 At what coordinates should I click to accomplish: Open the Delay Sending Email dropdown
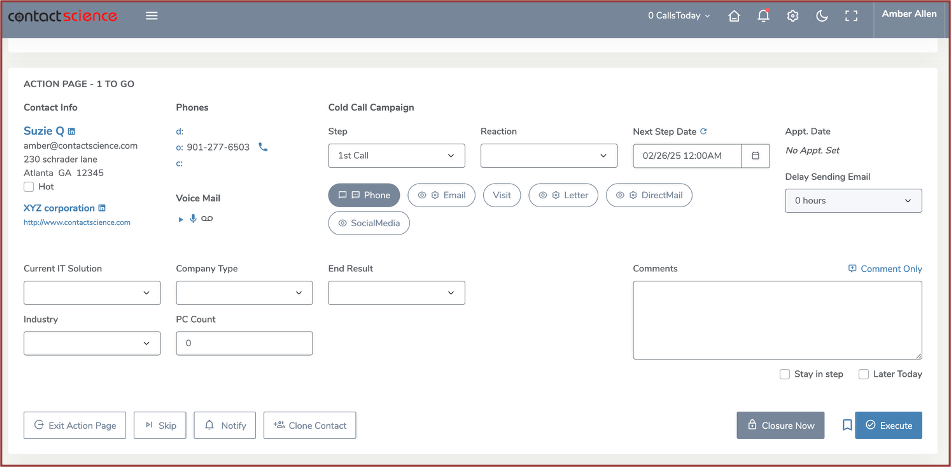(854, 201)
